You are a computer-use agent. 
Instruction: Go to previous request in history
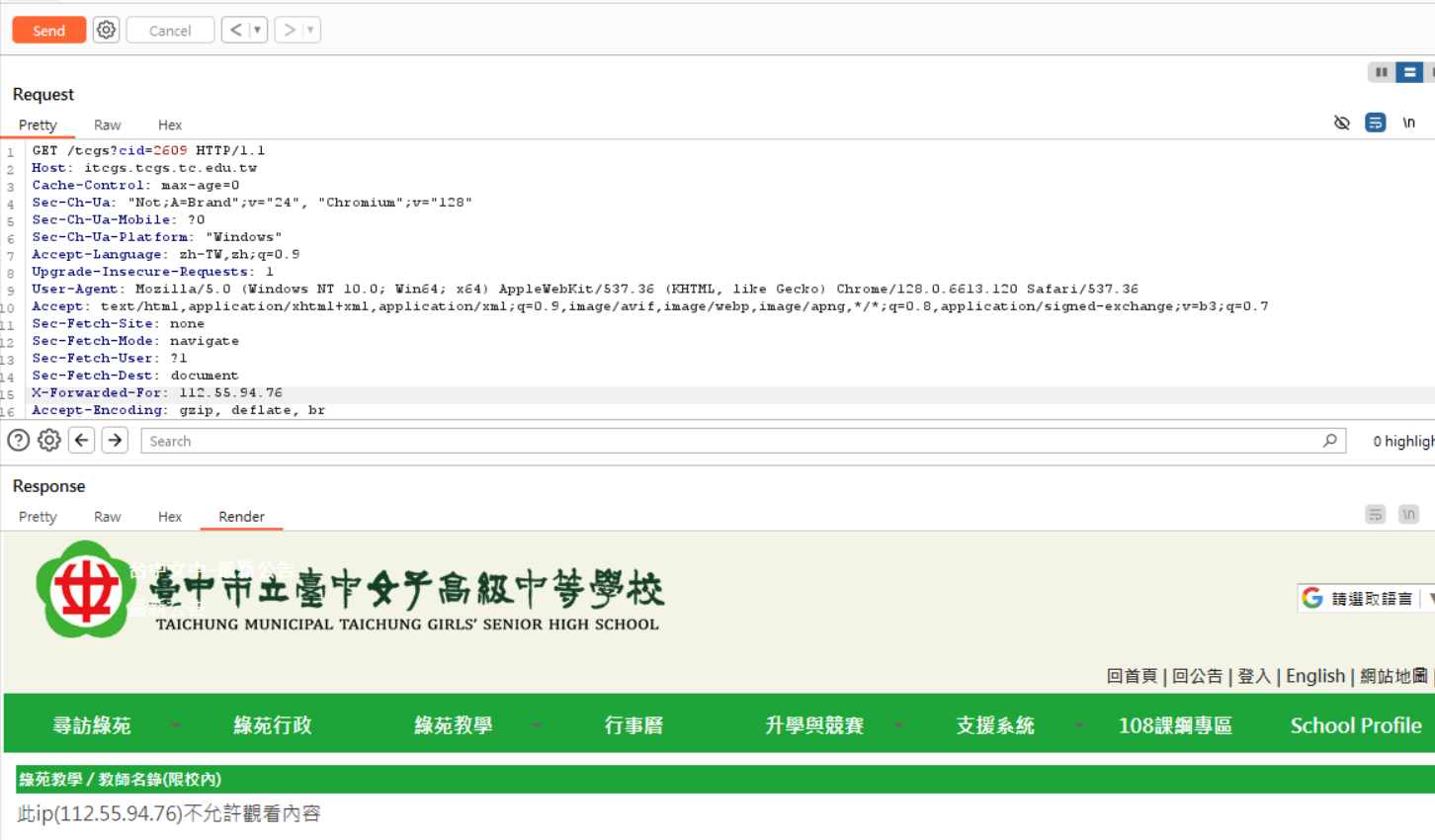[x=235, y=31]
